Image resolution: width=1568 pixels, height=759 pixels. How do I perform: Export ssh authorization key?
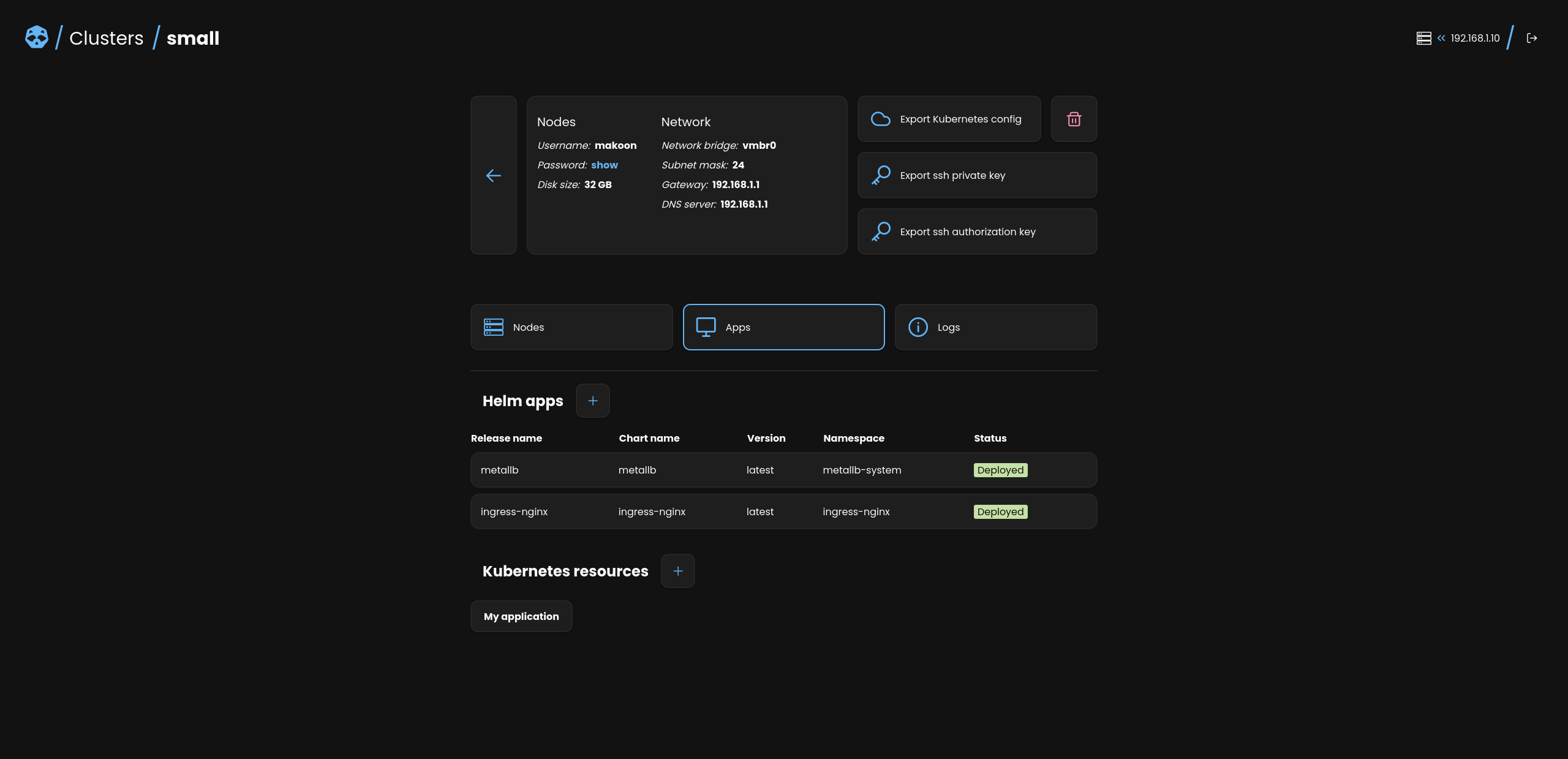point(976,232)
